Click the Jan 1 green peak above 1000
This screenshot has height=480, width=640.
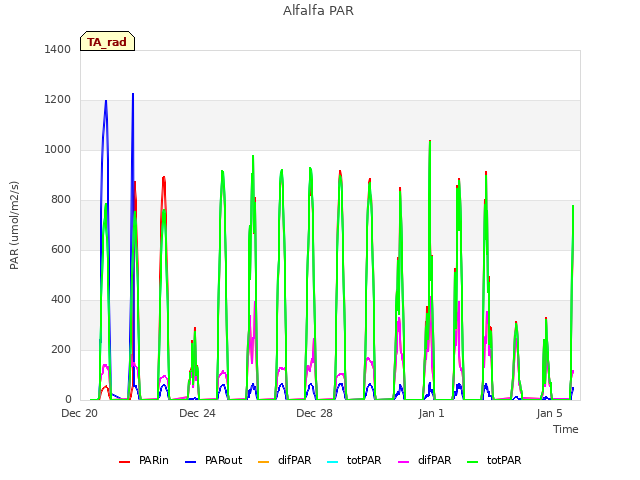pos(430,142)
